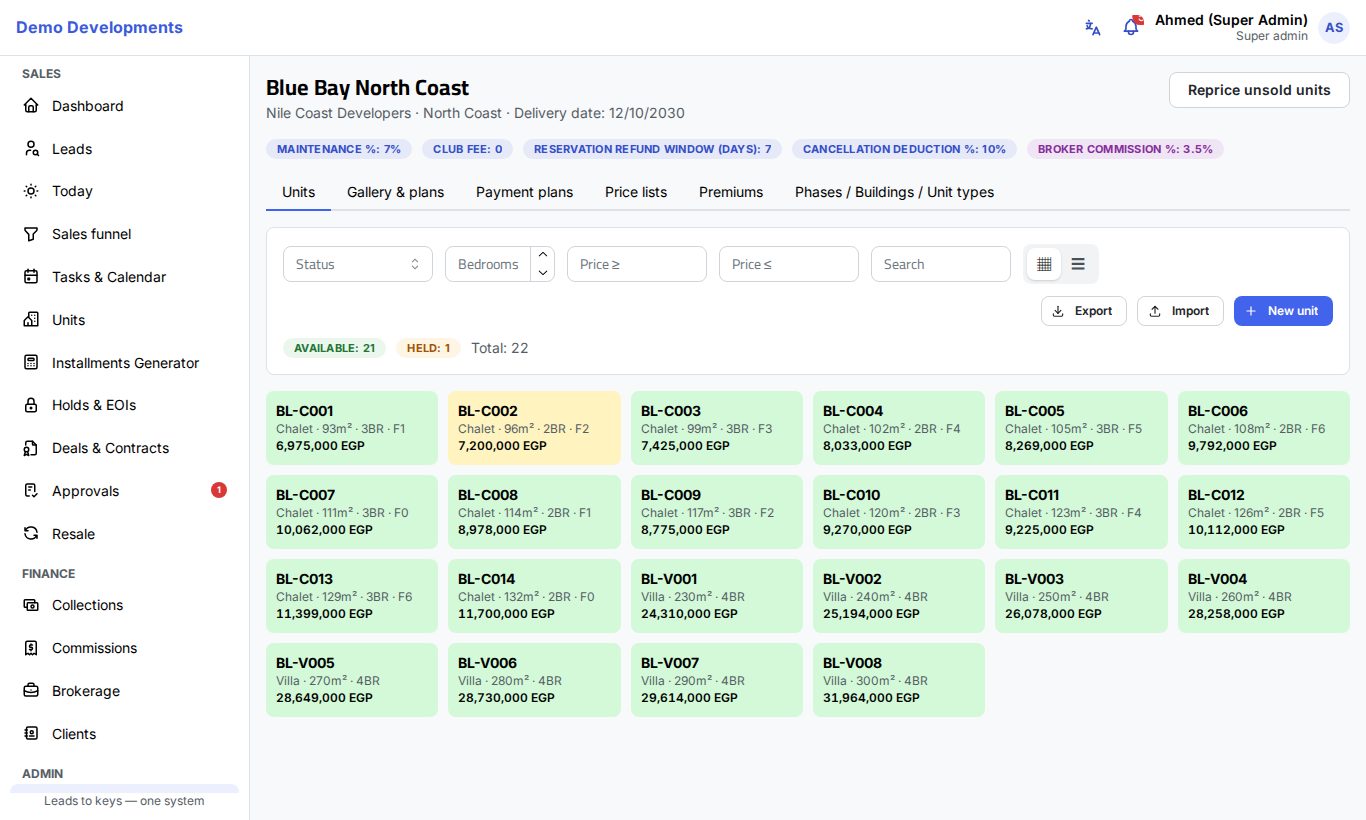Select the Premiums tab
Screen dimensions: 1366x820
[x=731, y=192]
